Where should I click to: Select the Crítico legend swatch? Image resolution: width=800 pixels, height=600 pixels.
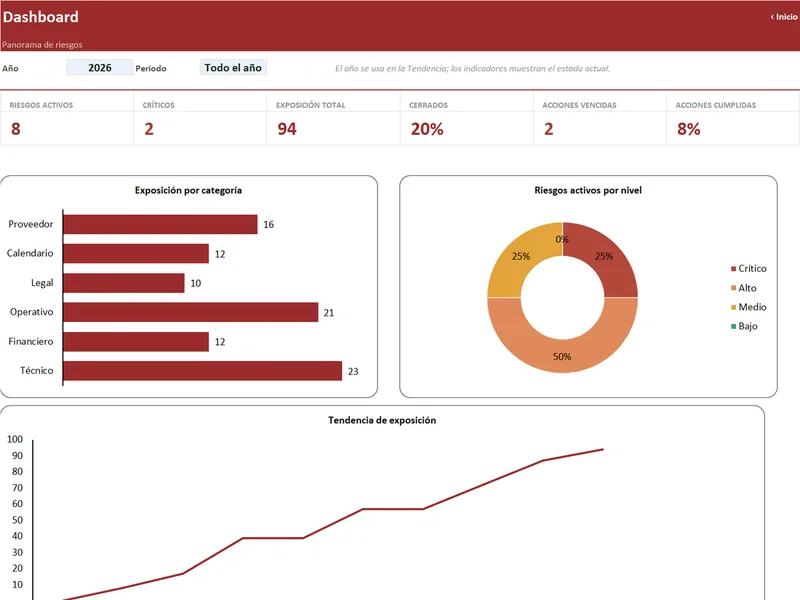click(x=734, y=268)
